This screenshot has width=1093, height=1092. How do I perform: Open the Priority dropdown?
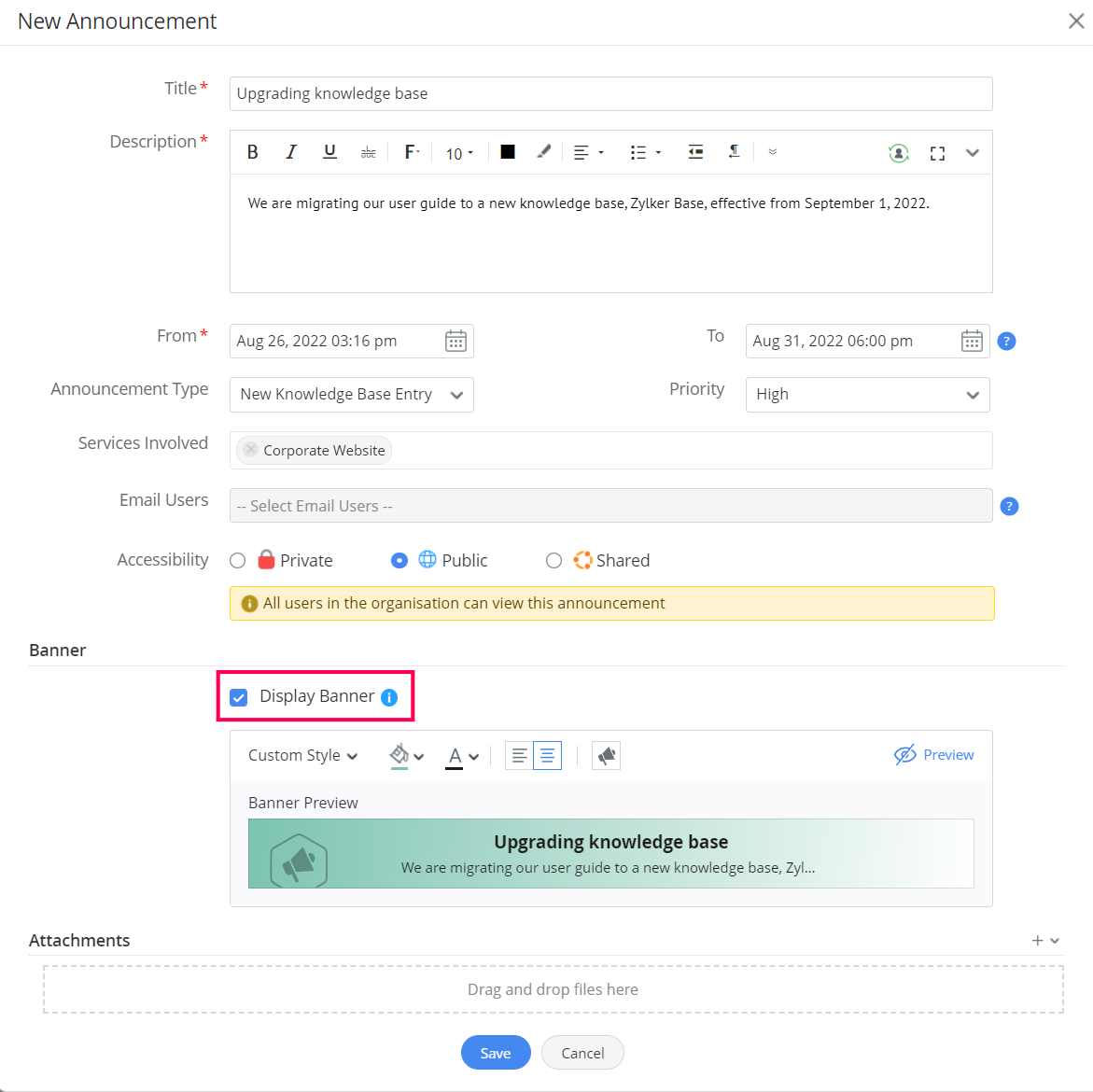[x=867, y=395]
